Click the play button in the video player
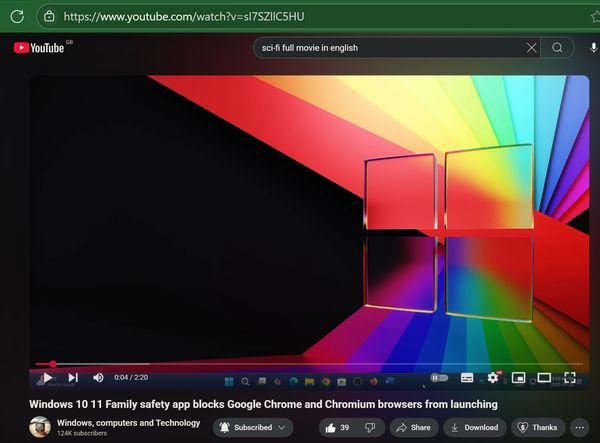The image size is (600, 443). click(x=47, y=377)
